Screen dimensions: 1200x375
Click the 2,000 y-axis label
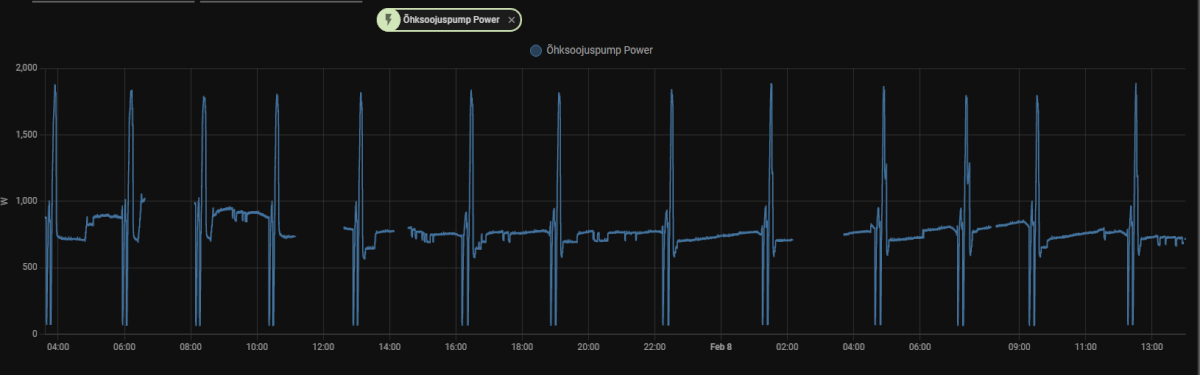point(26,68)
